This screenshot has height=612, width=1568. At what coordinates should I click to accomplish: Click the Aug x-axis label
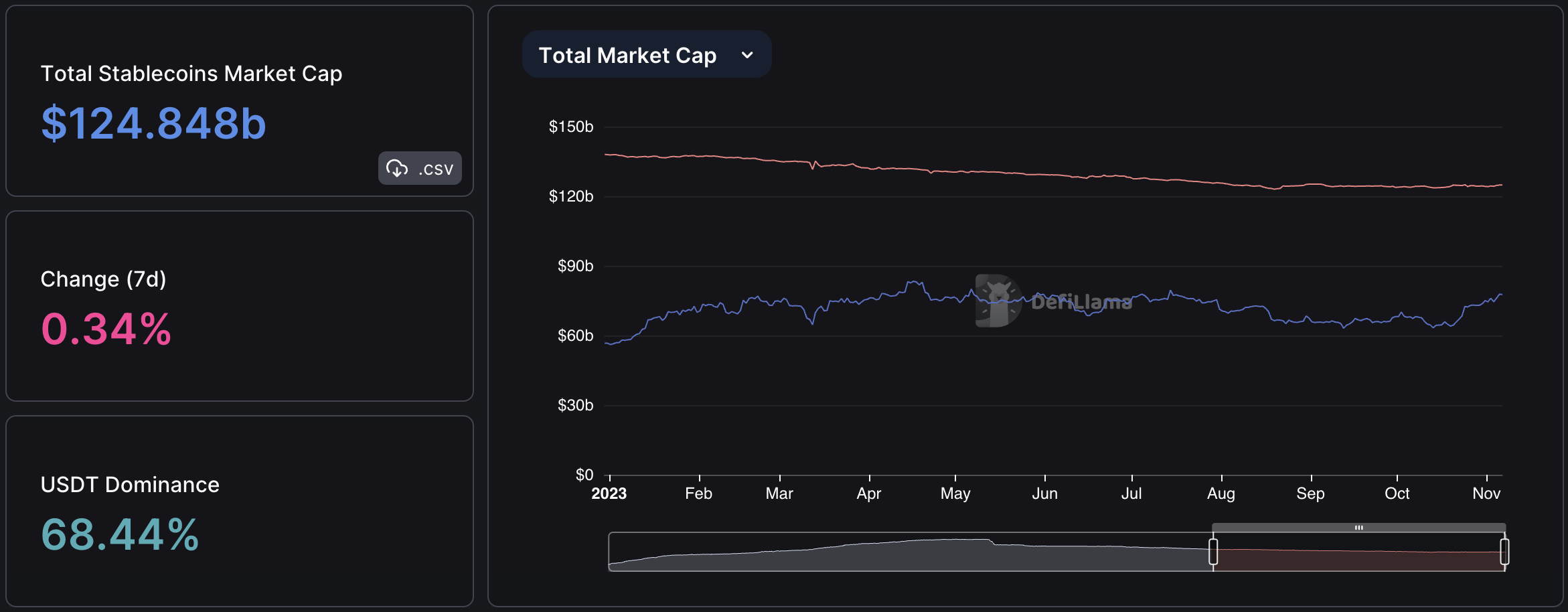click(1221, 493)
